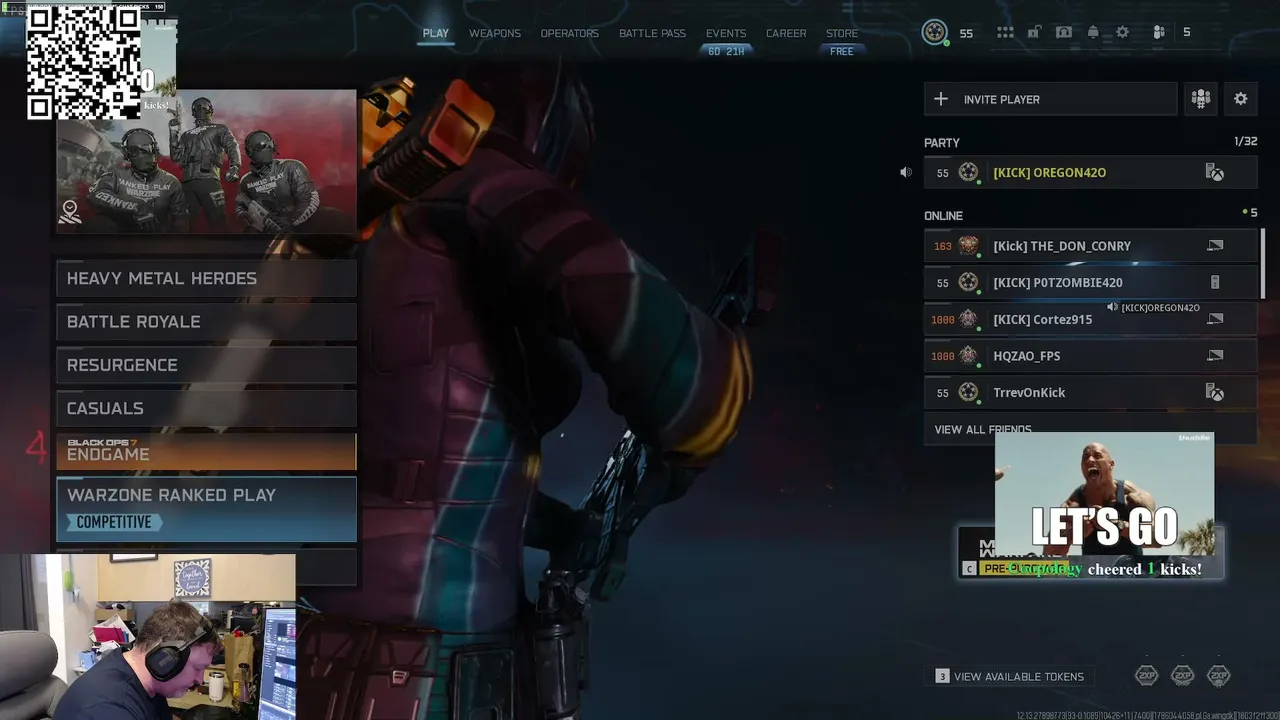
Task: Open voice channels headset icon
Action: pyautogui.click(x=1064, y=33)
